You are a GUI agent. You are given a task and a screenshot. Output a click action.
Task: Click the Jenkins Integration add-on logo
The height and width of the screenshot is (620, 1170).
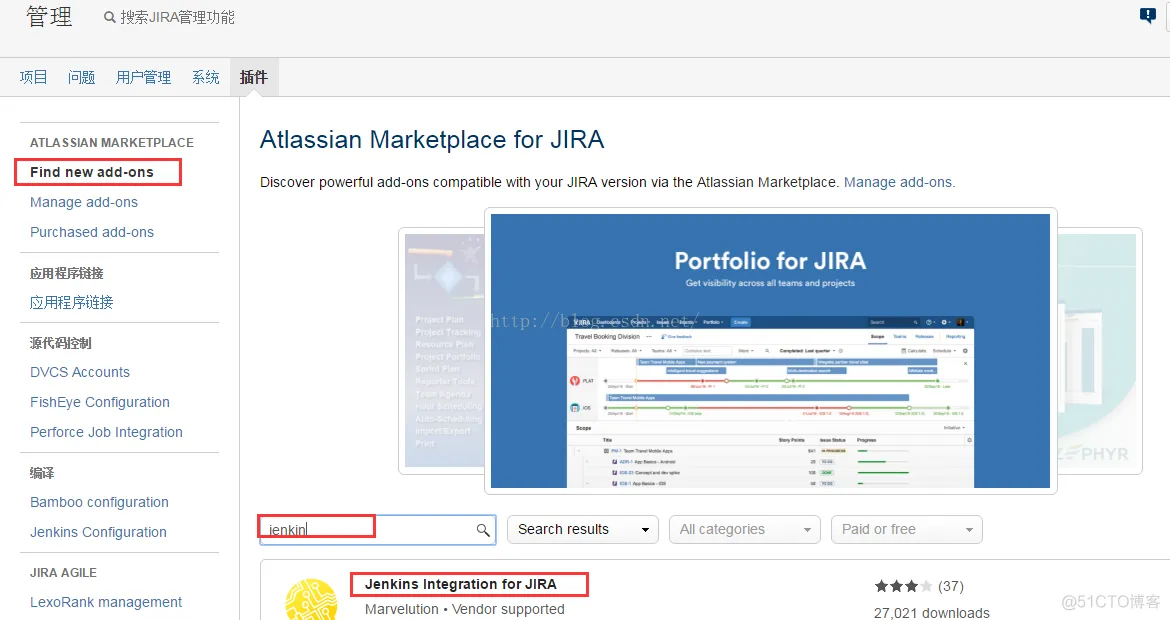[x=311, y=599]
